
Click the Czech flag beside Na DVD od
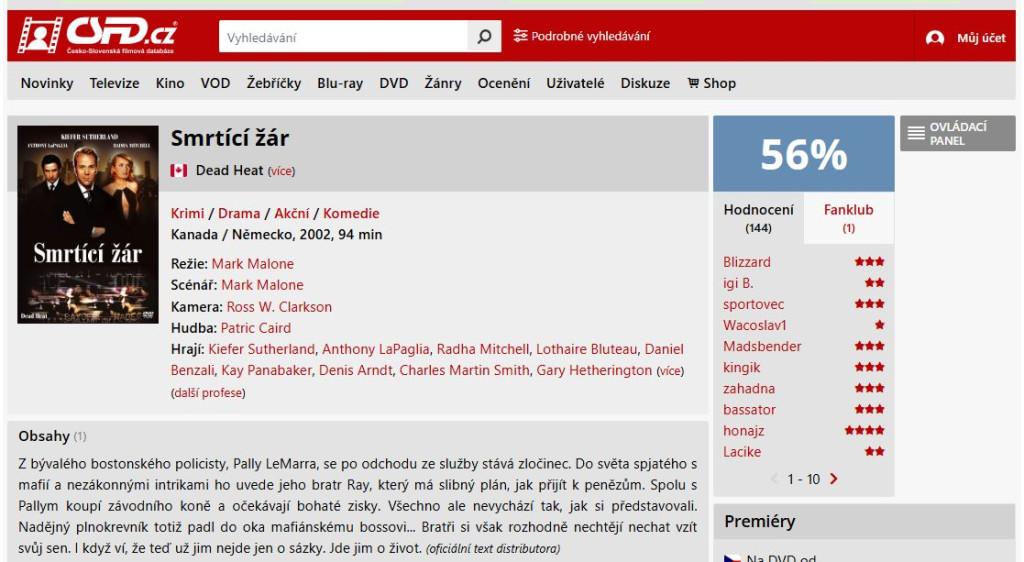pyautogui.click(x=732, y=558)
